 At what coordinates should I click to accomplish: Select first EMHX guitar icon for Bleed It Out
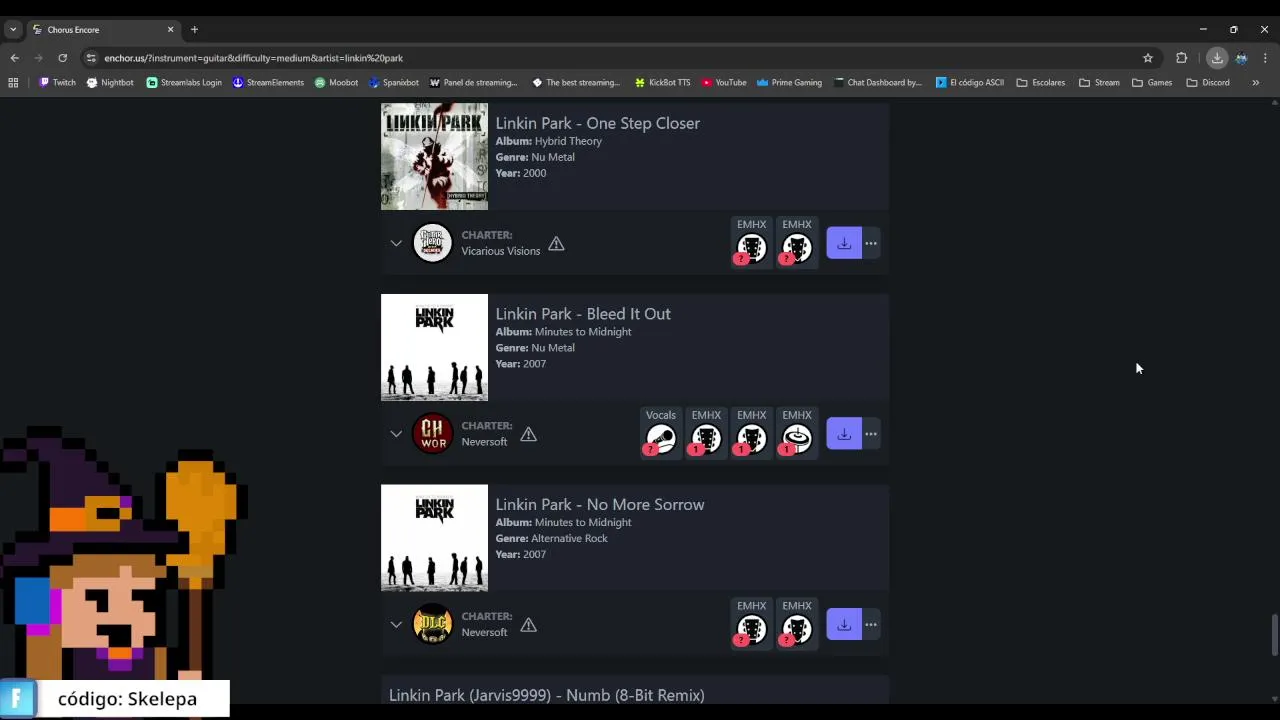(706, 433)
